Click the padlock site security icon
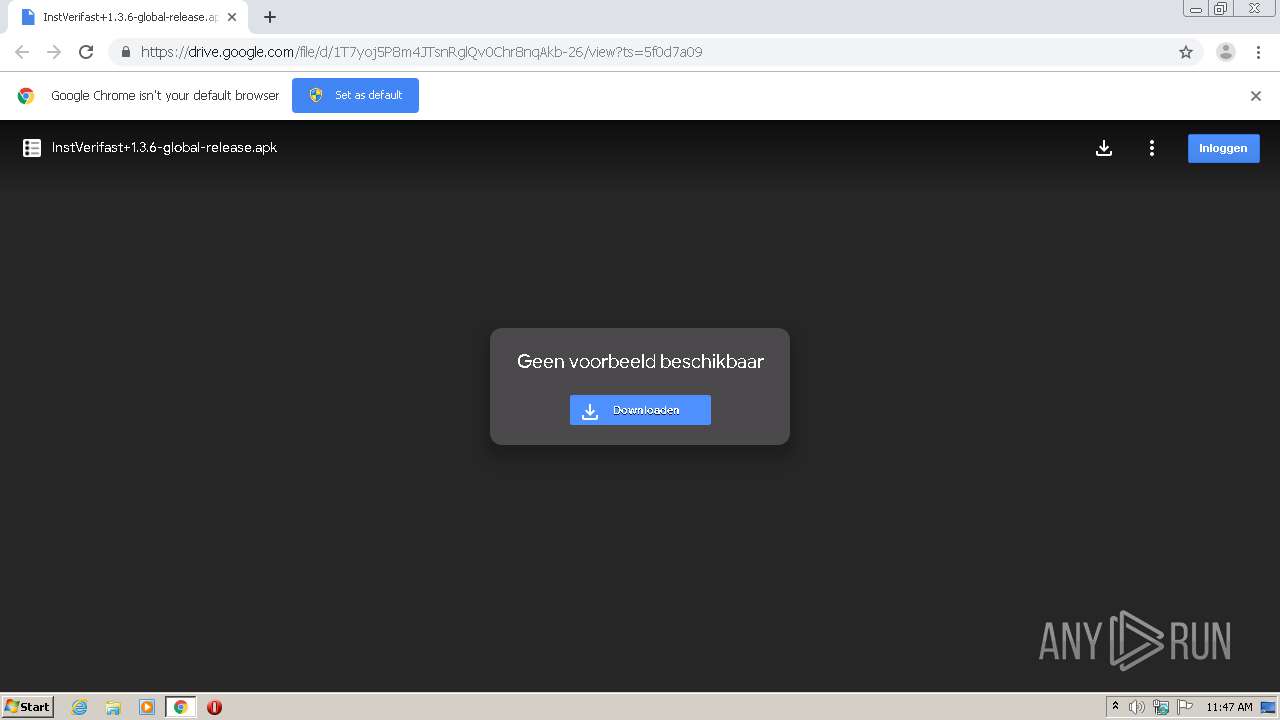The width and height of the screenshot is (1280, 720). 125,52
